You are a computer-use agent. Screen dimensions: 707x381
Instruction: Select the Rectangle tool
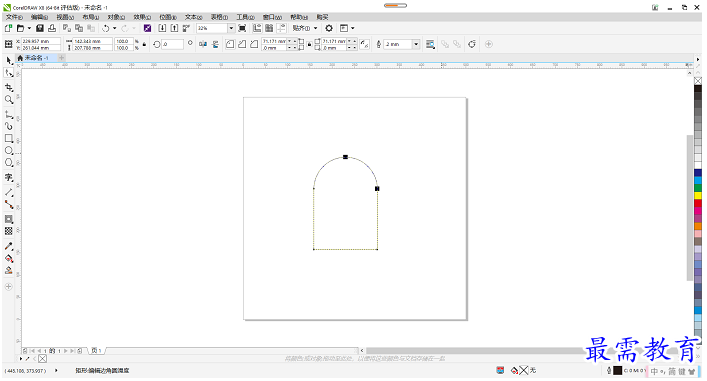pyautogui.click(x=9, y=138)
